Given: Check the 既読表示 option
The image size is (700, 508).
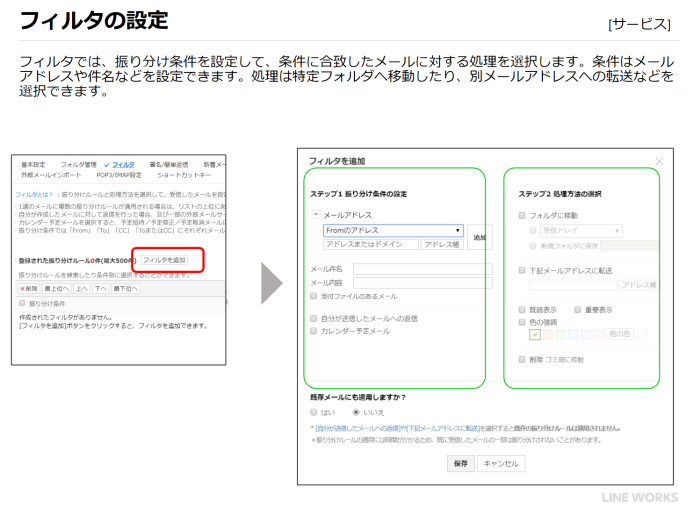Looking at the screenshot, I should click(522, 309).
